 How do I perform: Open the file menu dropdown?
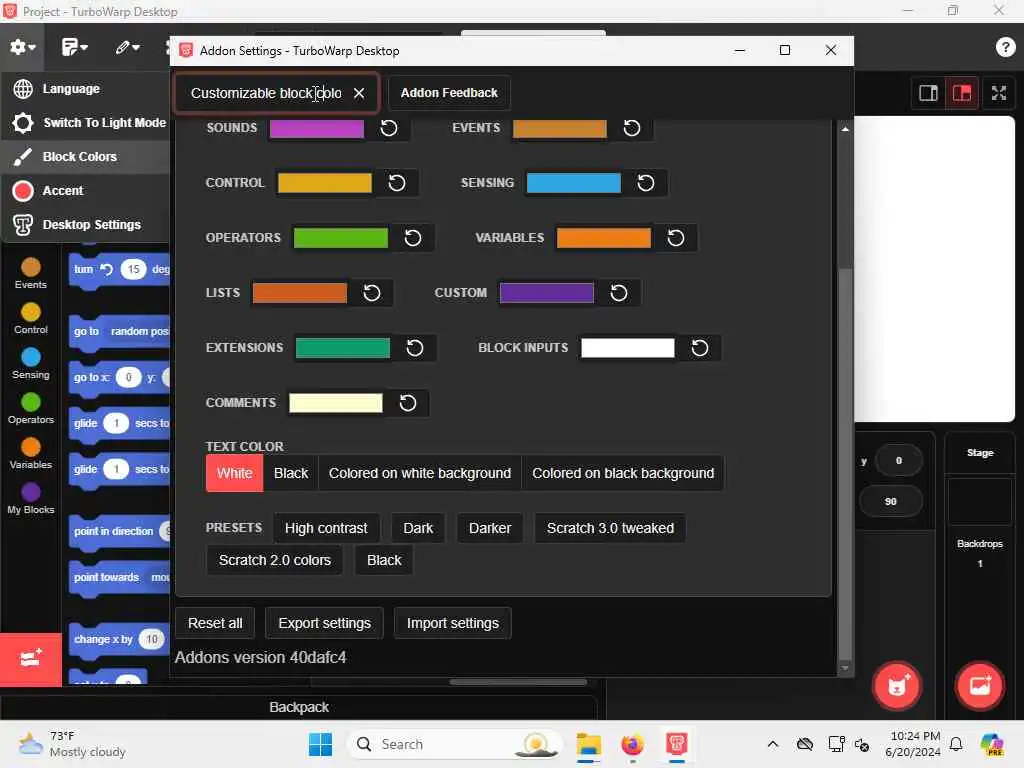(74, 47)
